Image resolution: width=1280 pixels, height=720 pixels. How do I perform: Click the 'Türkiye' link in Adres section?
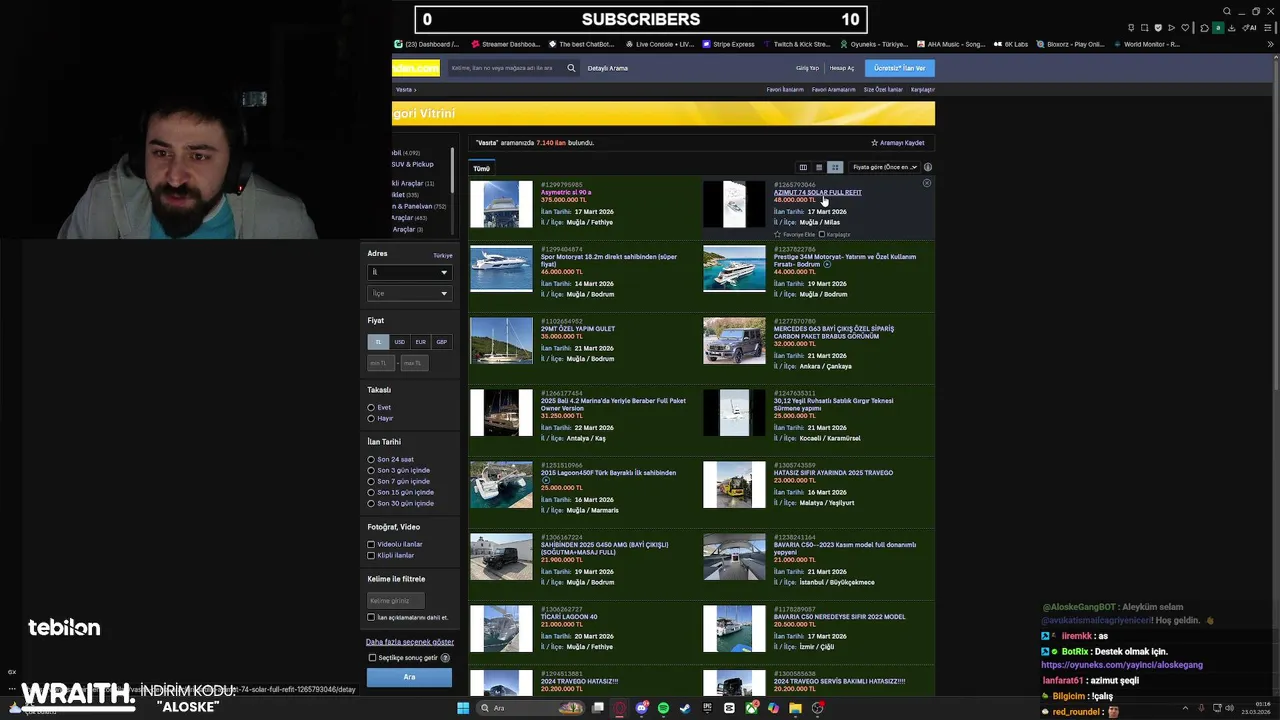tap(442, 255)
